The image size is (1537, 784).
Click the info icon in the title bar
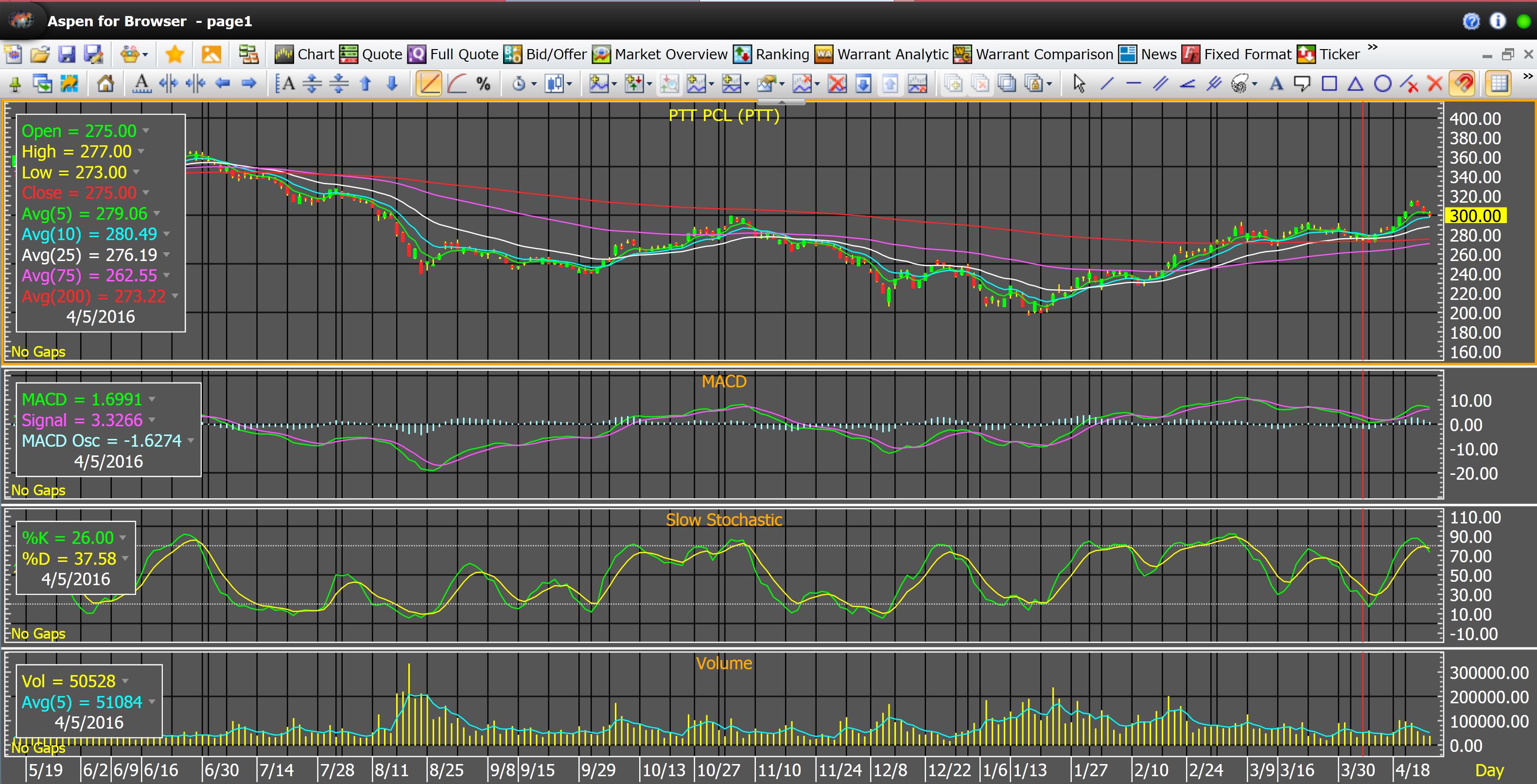[x=1498, y=21]
